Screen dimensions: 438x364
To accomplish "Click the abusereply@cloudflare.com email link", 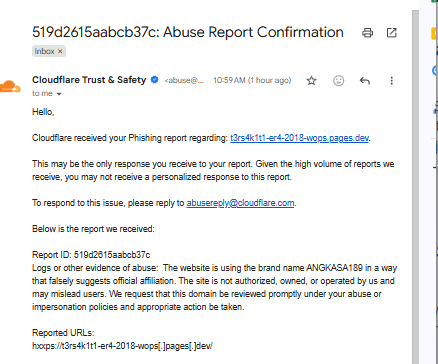I will (x=240, y=203).
